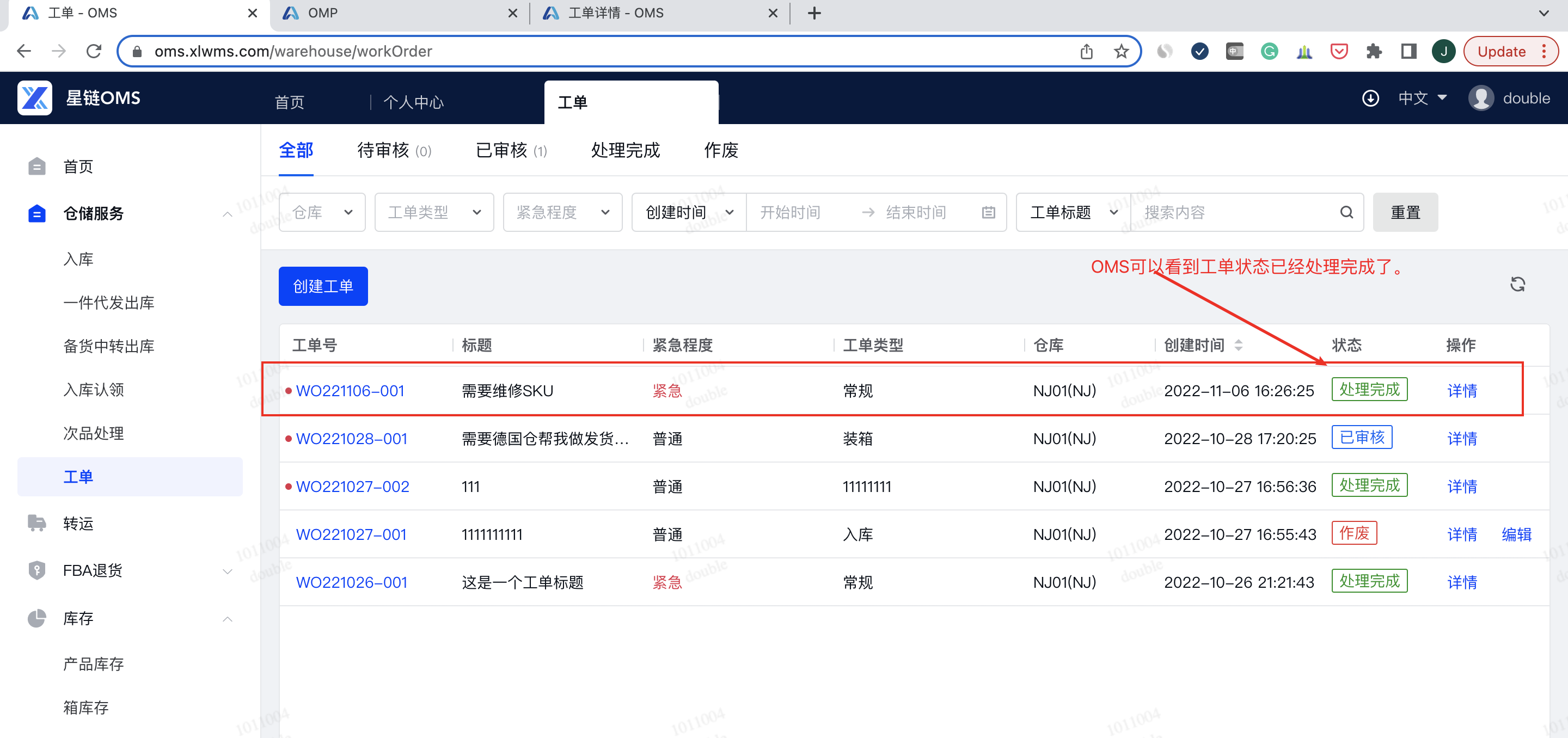The height and width of the screenshot is (738, 1568).
Task: Click the 星链OMS logo icon
Action: coord(35,98)
